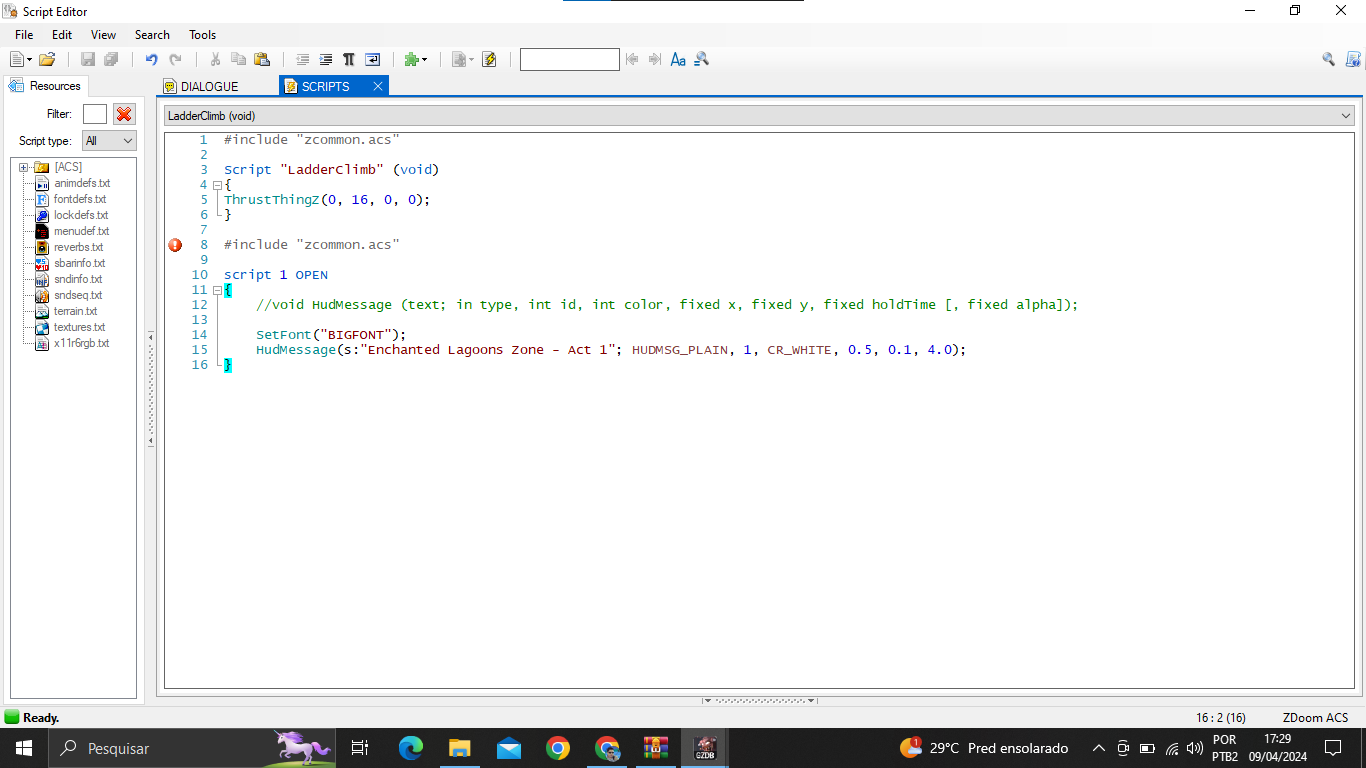Open the Search menu

(x=152, y=35)
